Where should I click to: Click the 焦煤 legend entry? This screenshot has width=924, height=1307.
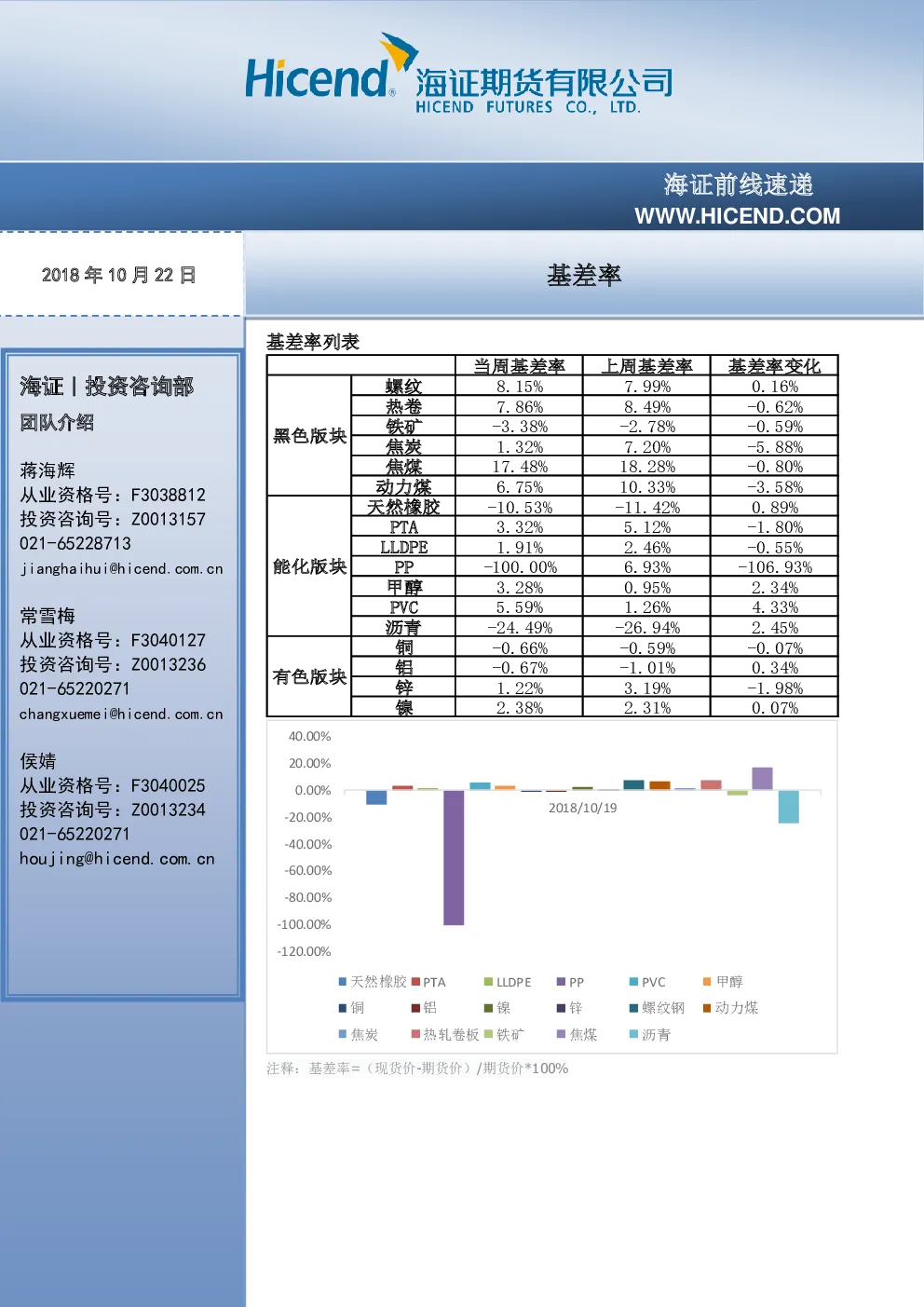pos(577,1035)
